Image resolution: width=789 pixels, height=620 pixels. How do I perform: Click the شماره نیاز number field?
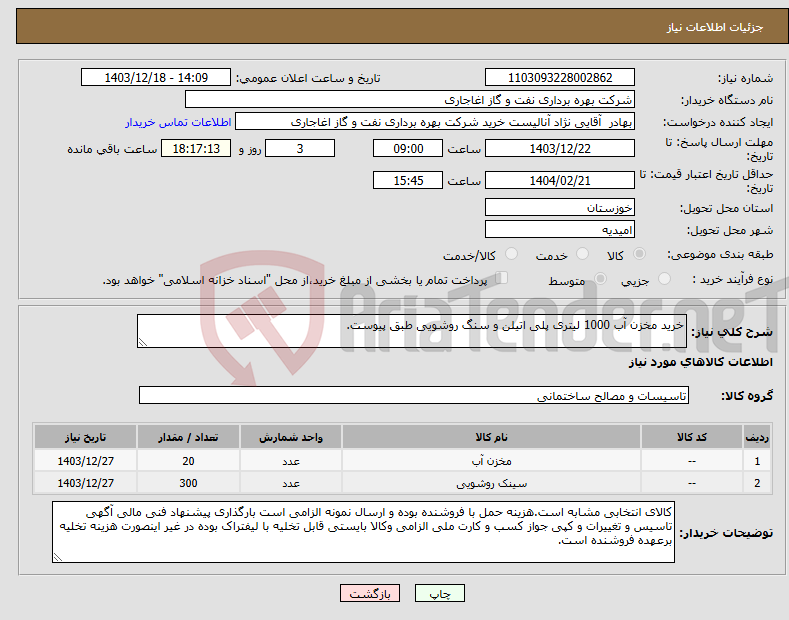pos(560,78)
